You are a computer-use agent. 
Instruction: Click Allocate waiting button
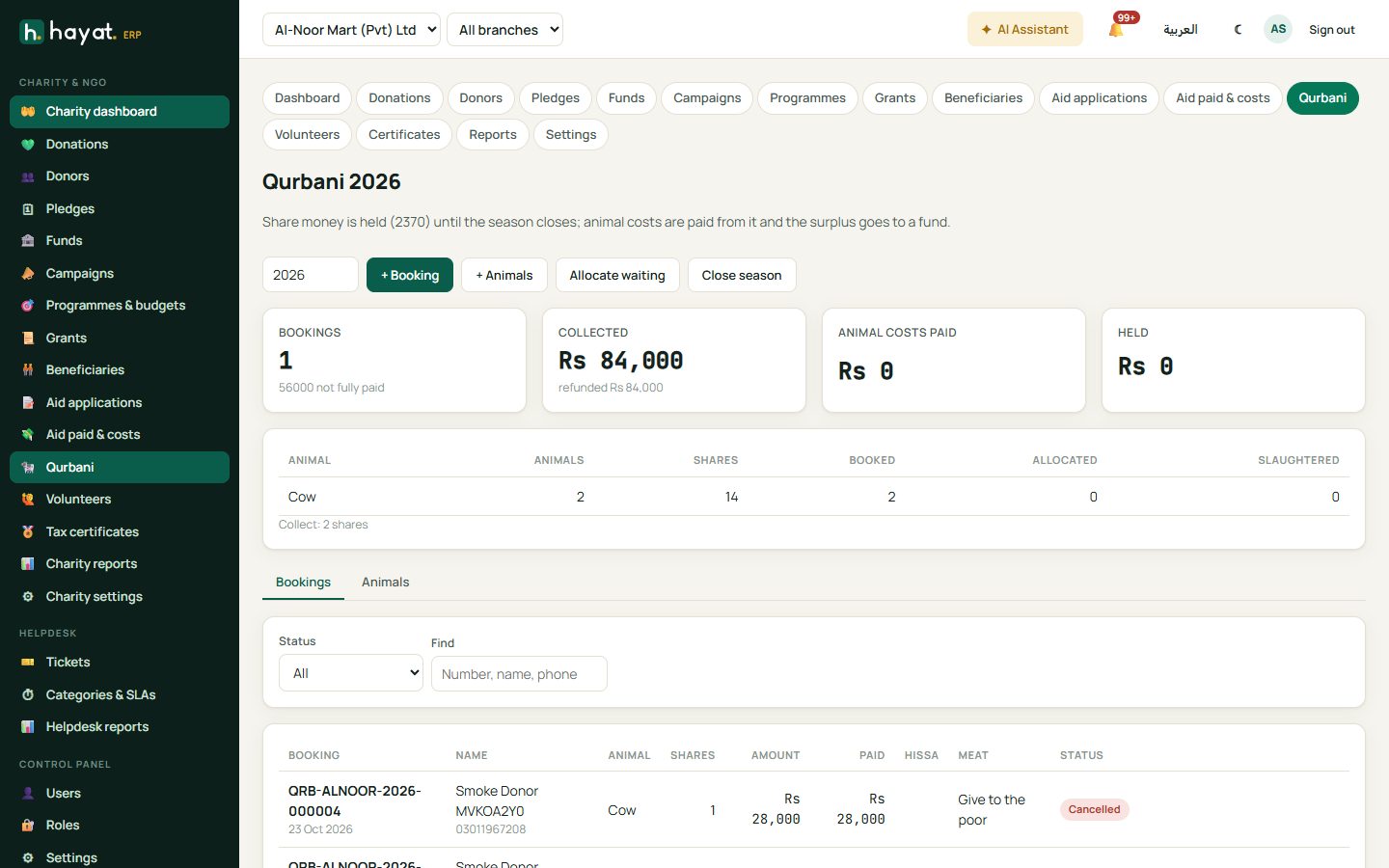click(x=617, y=275)
